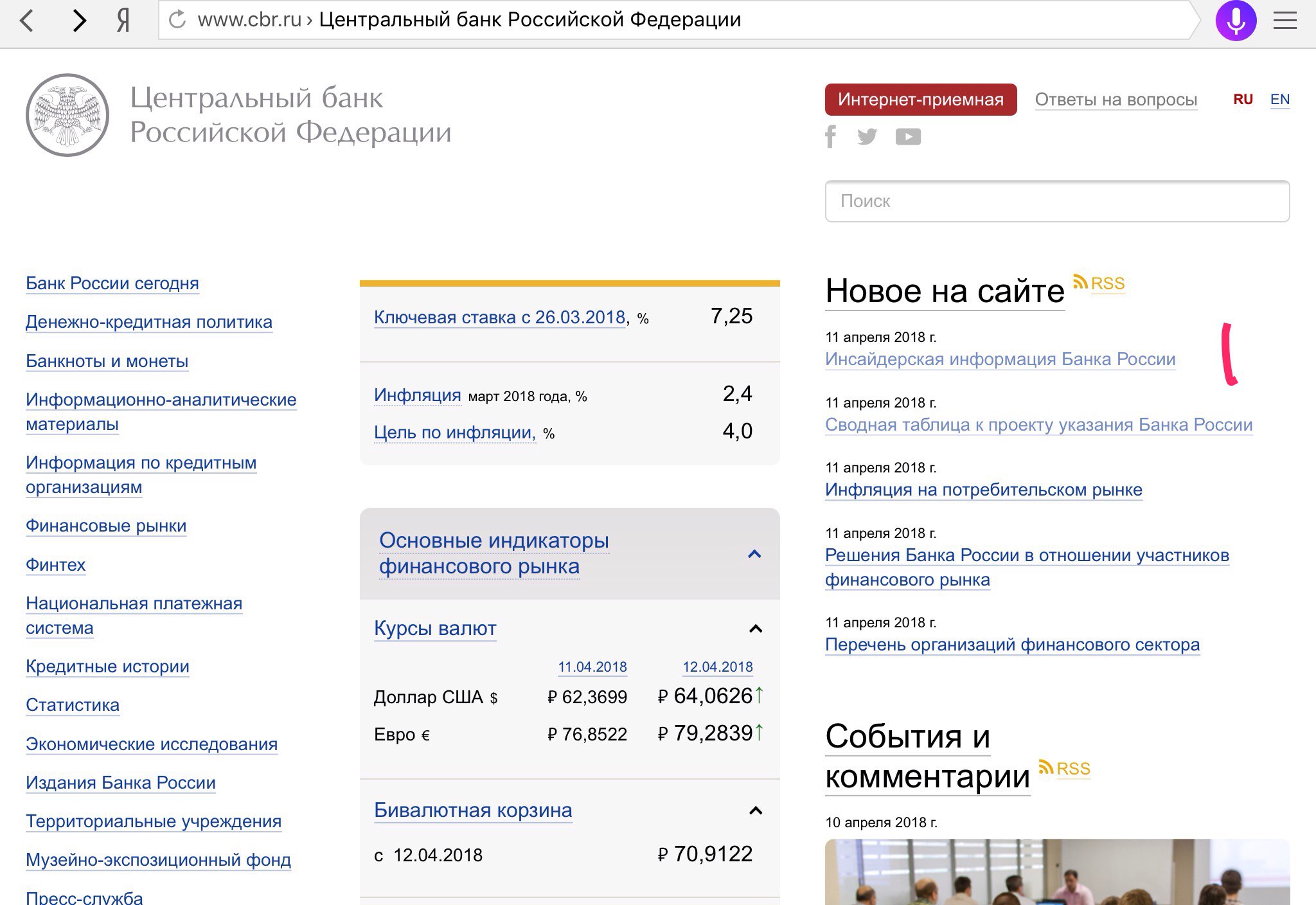
Task: Open the YouTube channel icon
Action: point(908,137)
